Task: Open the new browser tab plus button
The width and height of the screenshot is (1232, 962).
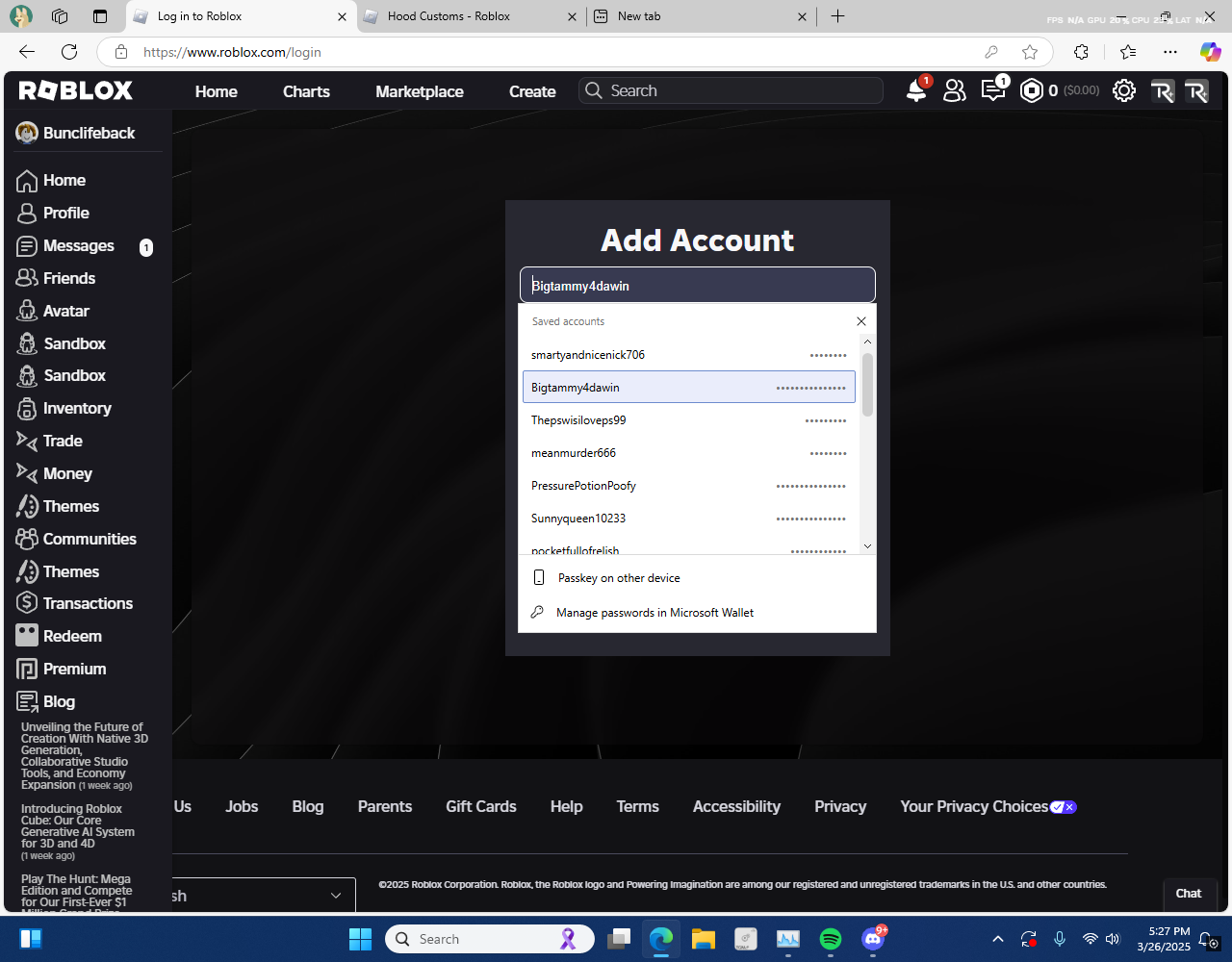Action: [838, 16]
